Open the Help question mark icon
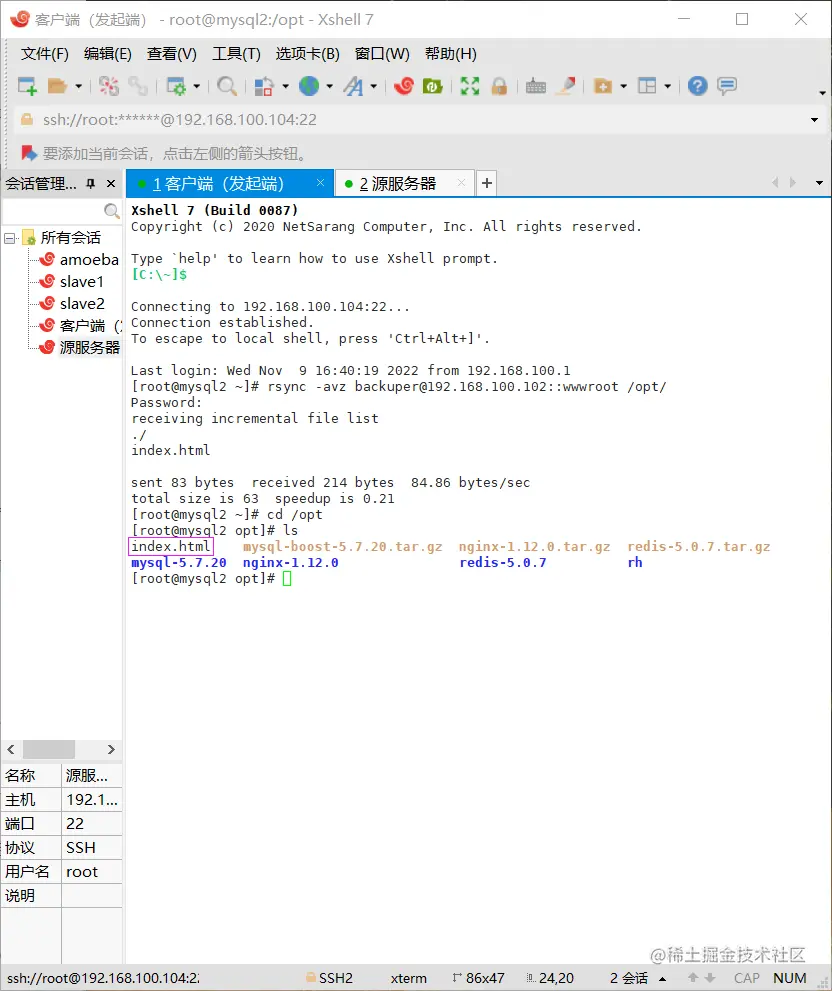This screenshot has height=991, width=832. [x=697, y=86]
